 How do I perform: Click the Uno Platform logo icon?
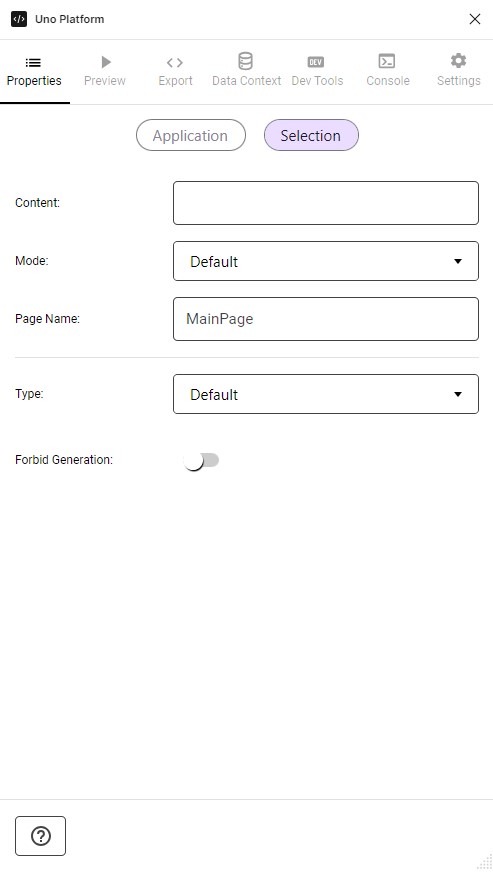(x=19, y=19)
